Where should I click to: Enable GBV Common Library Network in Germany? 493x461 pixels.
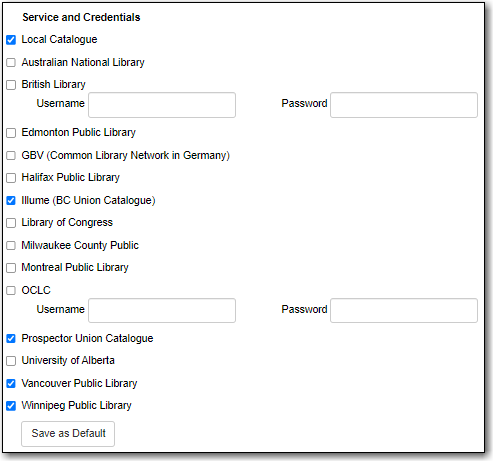[x=11, y=155]
